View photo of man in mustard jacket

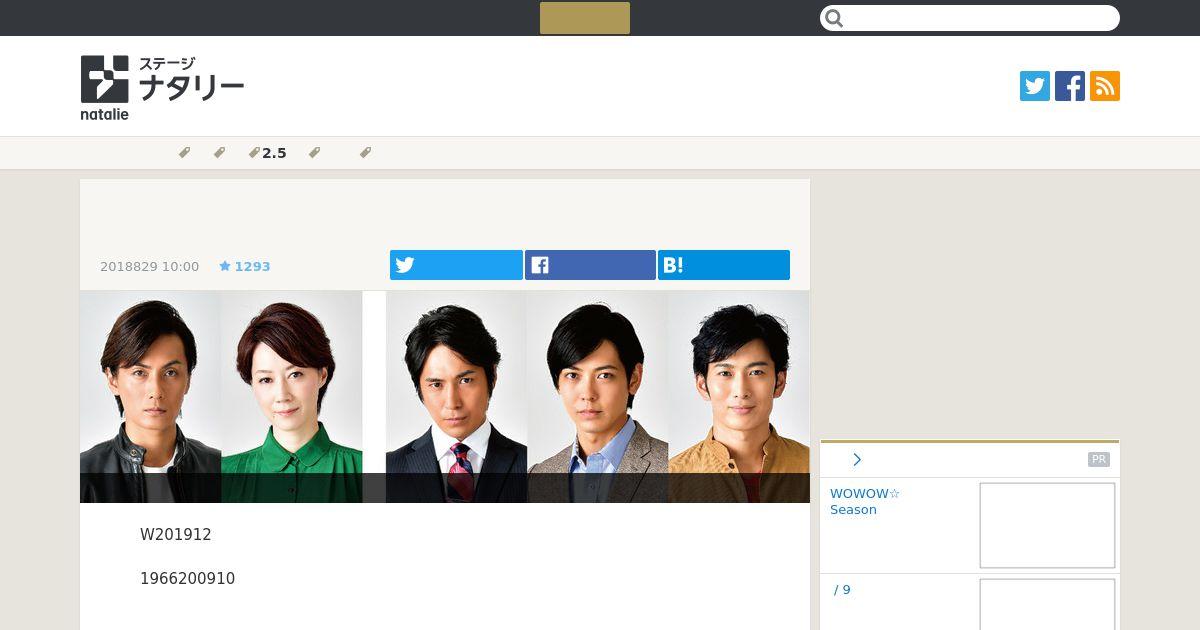[739, 397]
